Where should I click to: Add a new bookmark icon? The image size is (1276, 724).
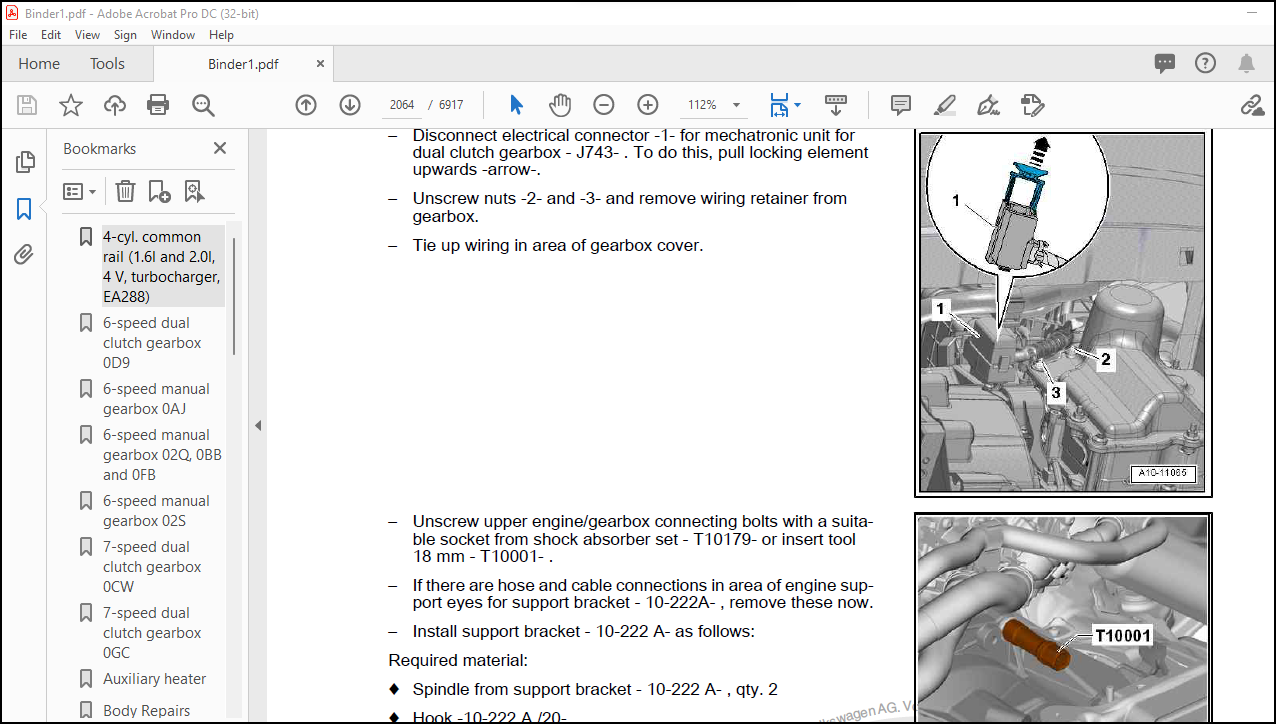pyautogui.click(x=159, y=191)
